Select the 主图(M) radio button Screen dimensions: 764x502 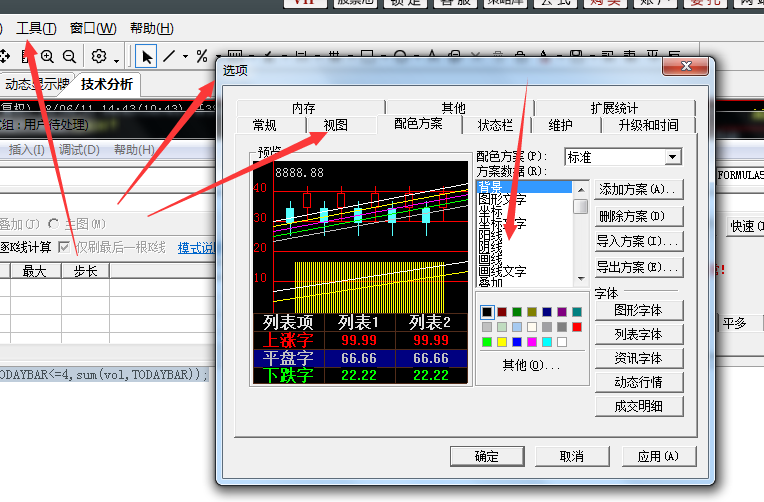pyautogui.click(x=54, y=224)
